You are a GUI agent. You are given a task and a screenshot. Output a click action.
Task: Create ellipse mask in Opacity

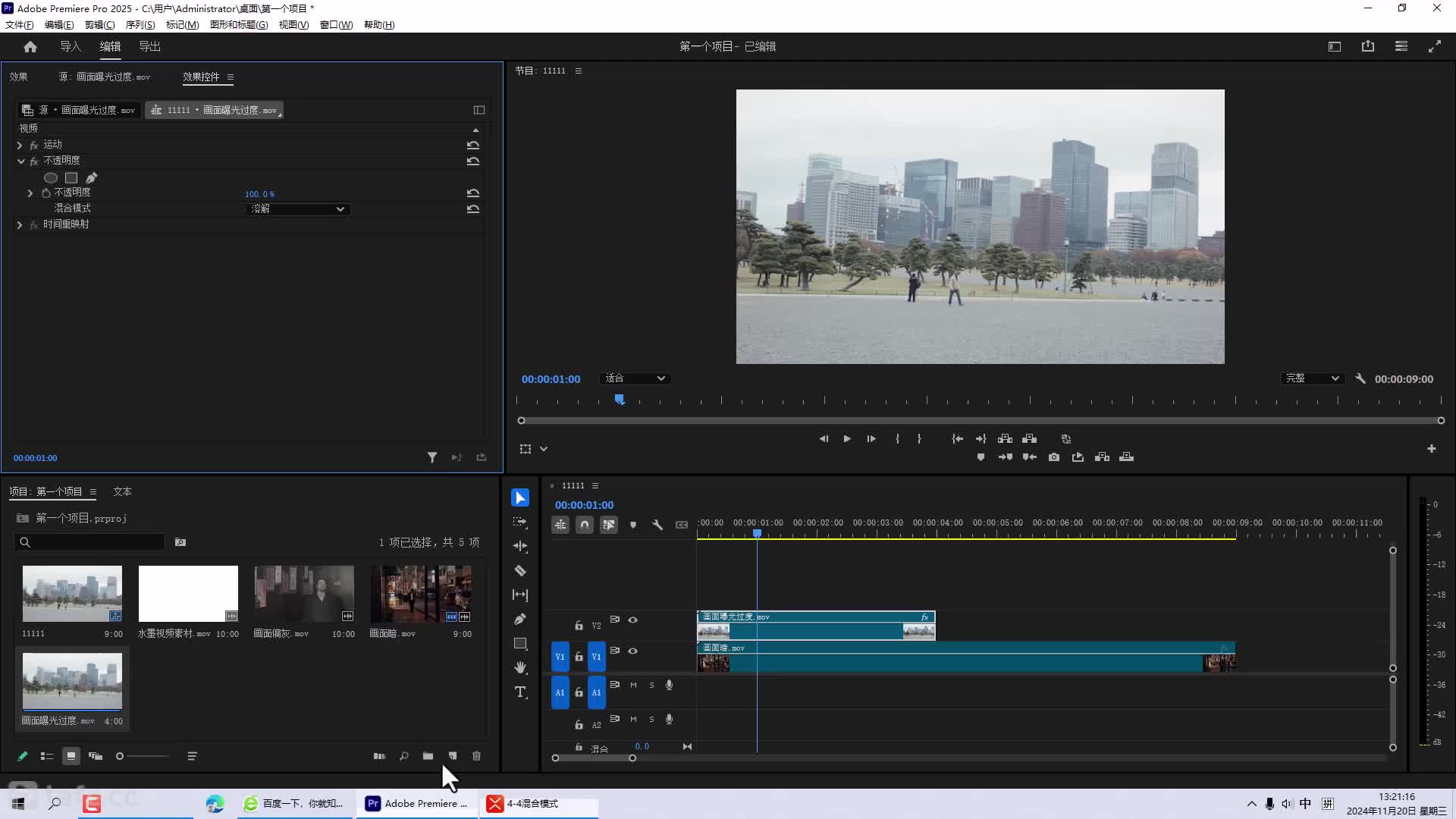[x=51, y=177]
